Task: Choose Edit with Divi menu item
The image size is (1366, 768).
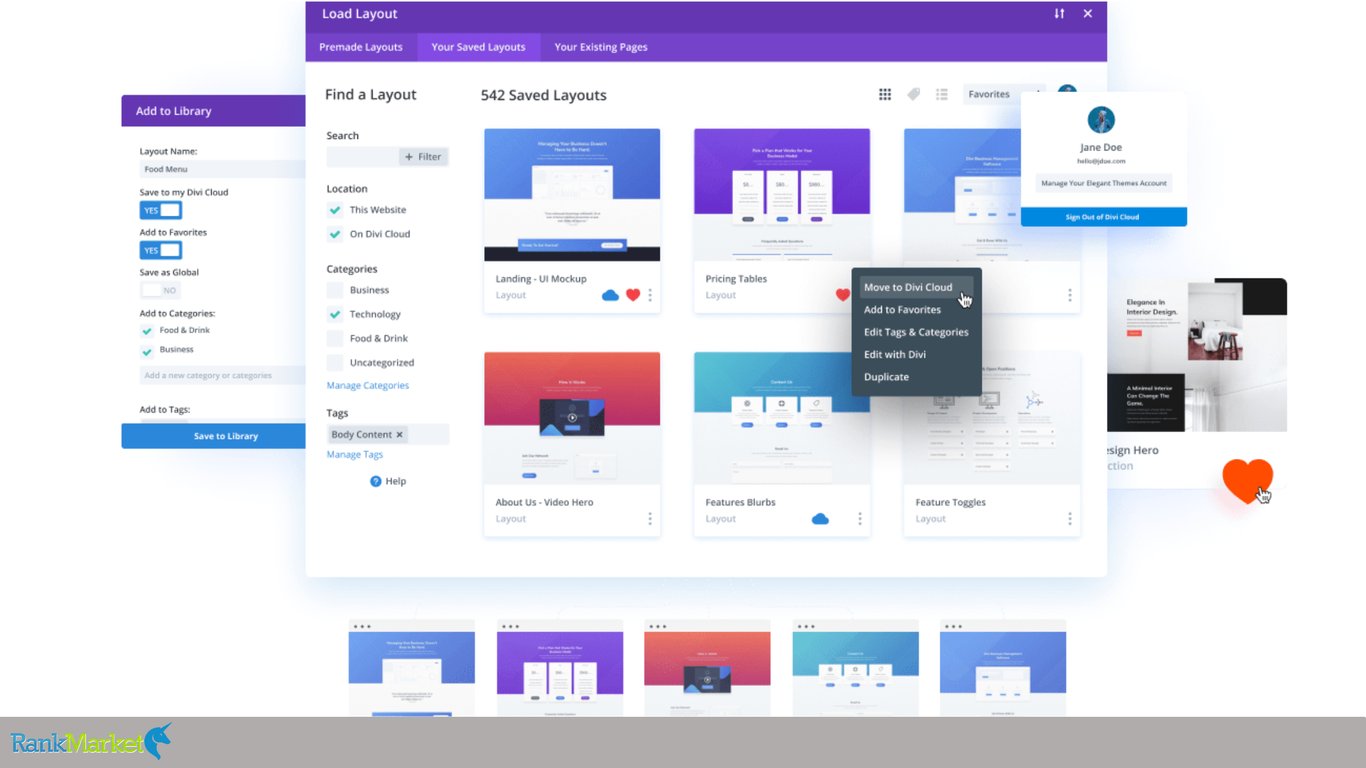Action: (895, 354)
